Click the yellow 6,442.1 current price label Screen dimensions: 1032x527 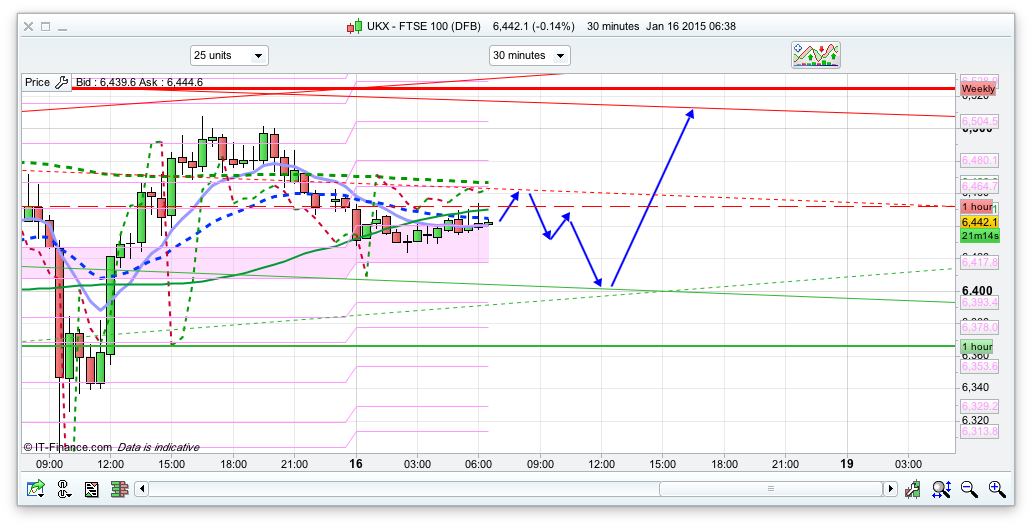click(977, 221)
